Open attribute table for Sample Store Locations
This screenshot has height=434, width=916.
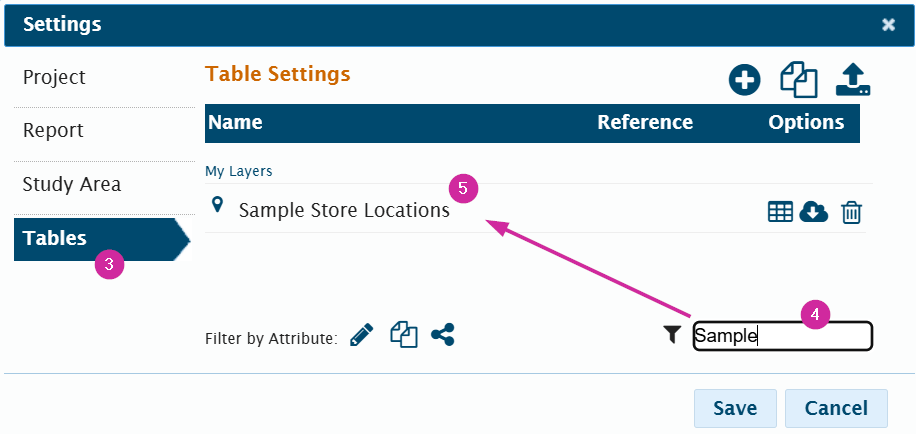[x=780, y=211]
